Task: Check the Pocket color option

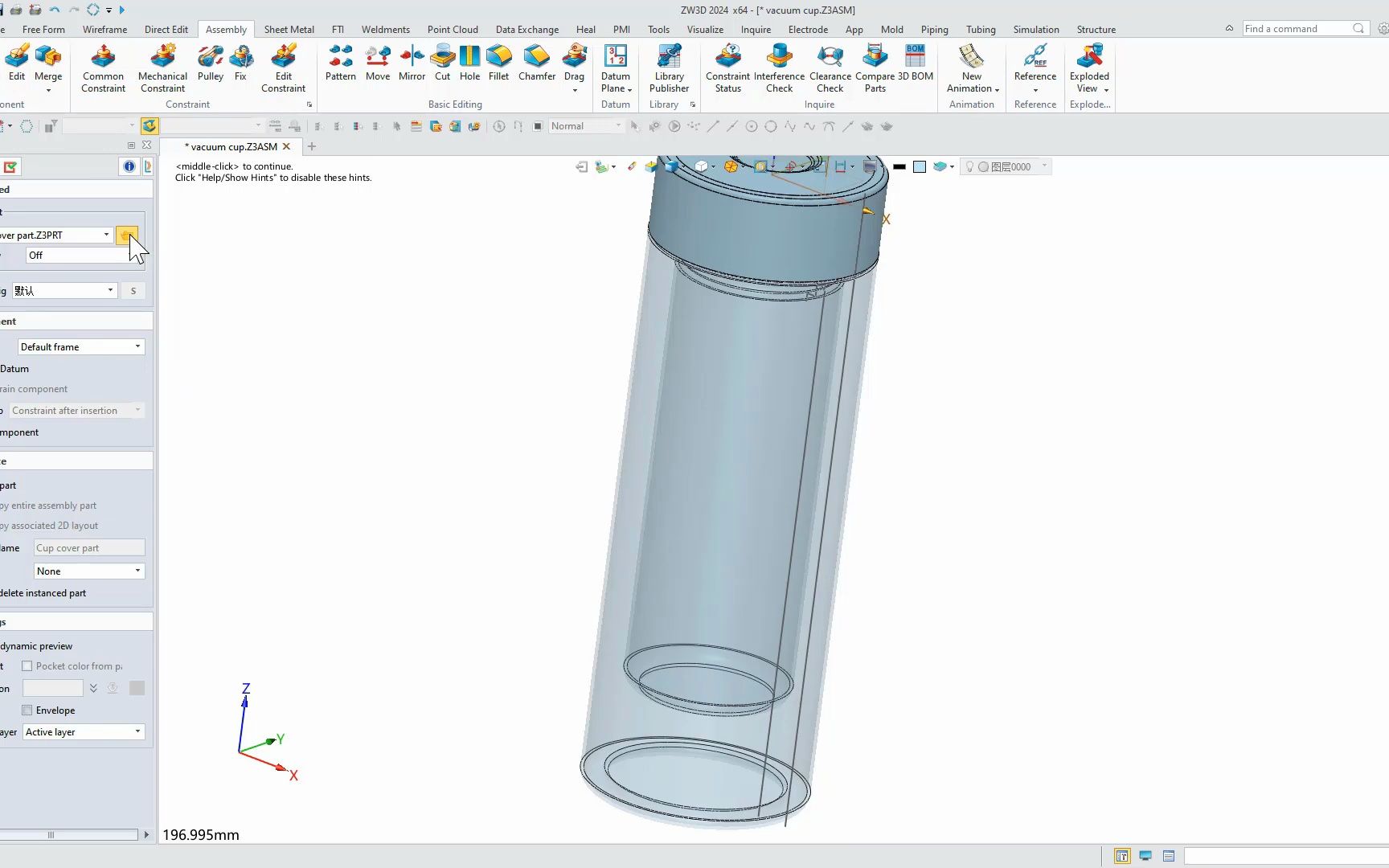Action: point(27,665)
